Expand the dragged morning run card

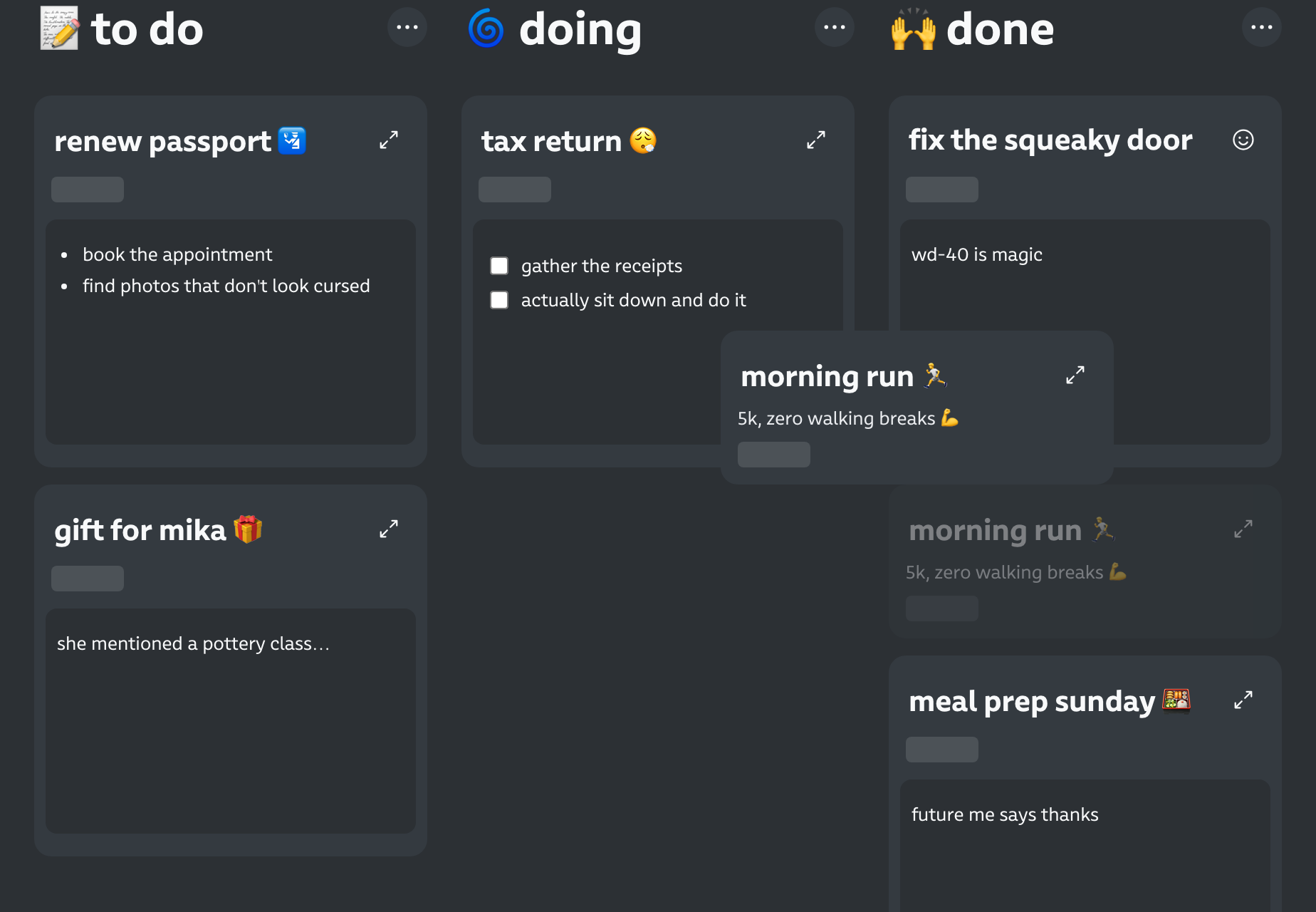pos(1075,375)
